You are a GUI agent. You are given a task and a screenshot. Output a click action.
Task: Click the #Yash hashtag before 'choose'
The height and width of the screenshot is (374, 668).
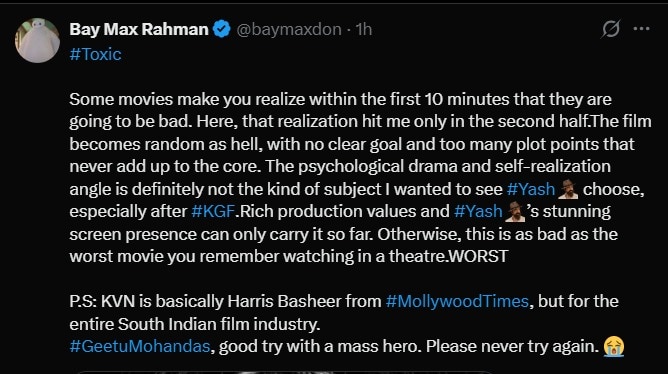click(x=531, y=189)
